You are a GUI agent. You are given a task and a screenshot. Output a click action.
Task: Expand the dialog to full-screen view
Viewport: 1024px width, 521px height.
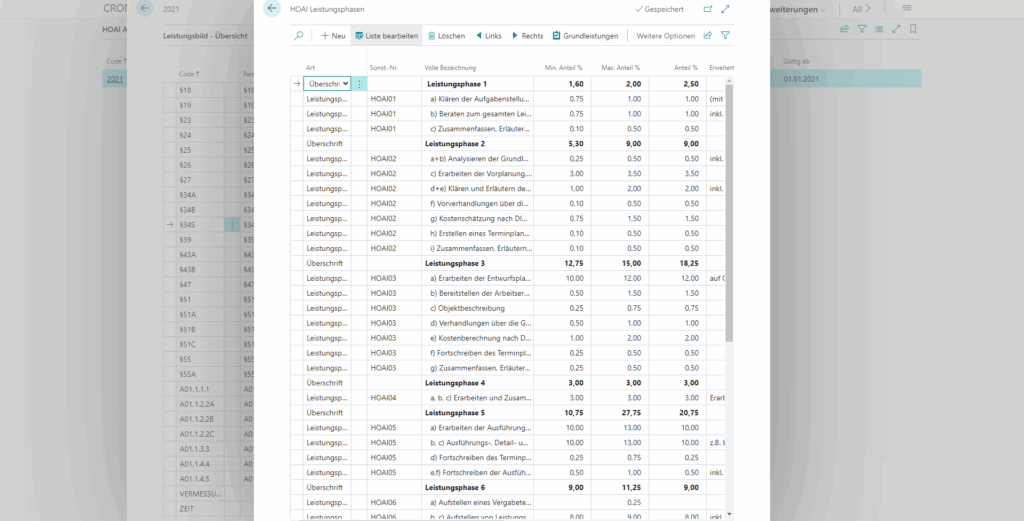click(x=726, y=9)
